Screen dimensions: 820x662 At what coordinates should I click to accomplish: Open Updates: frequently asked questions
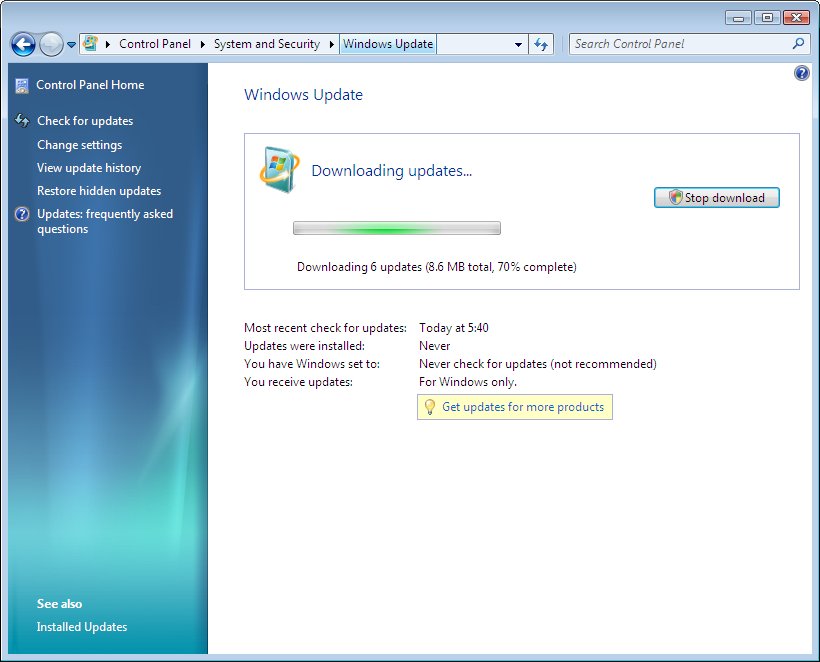click(x=105, y=221)
